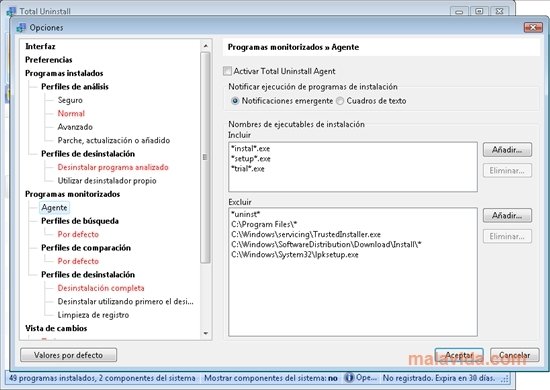This screenshot has height=390, width=550.
Task: Select Cuadros de texto radio option
Action: coord(340,101)
